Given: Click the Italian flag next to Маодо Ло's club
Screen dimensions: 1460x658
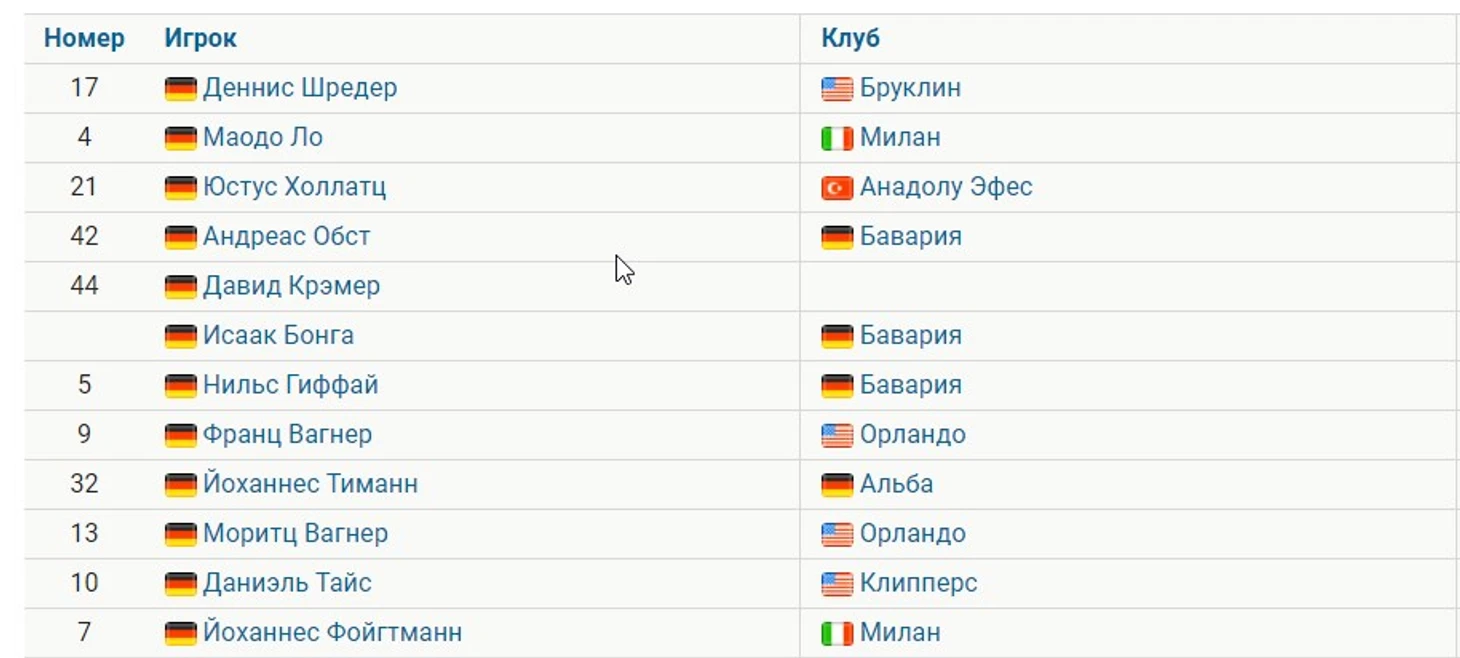Looking at the screenshot, I should click(x=837, y=137).
